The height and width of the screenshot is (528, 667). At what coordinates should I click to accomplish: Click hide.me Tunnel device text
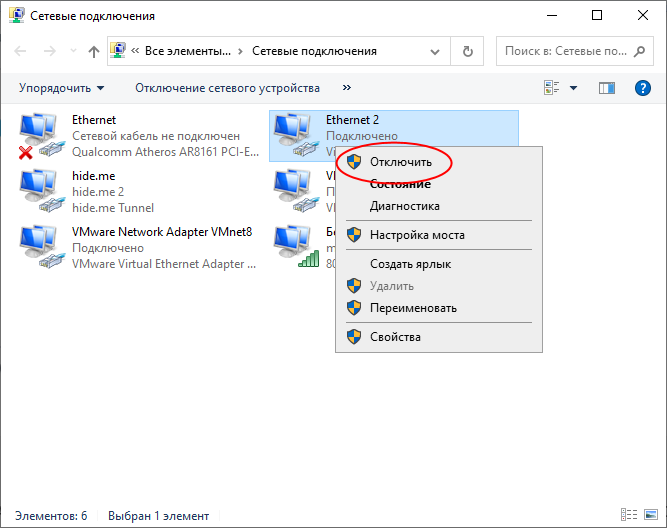[113, 208]
